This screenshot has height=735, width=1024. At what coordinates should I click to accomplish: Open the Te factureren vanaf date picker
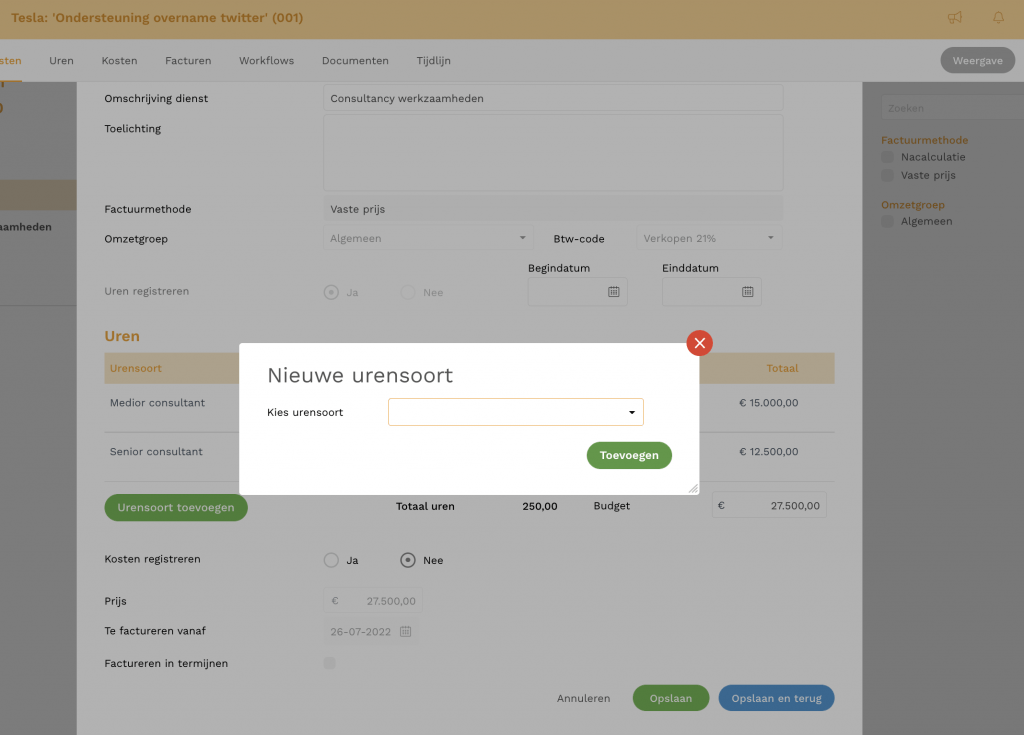pyautogui.click(x=407, y=631)
